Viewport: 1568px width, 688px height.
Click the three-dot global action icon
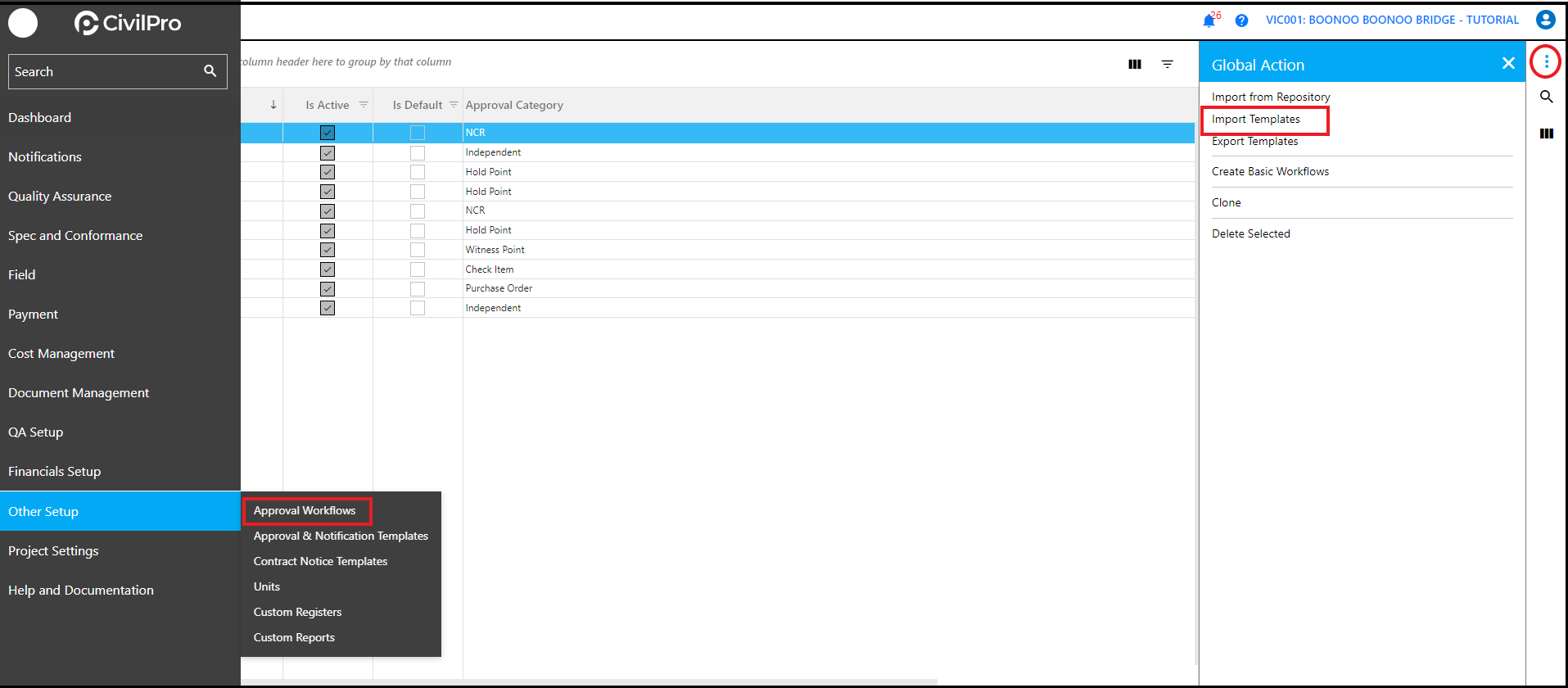[x=1546, y=61]
